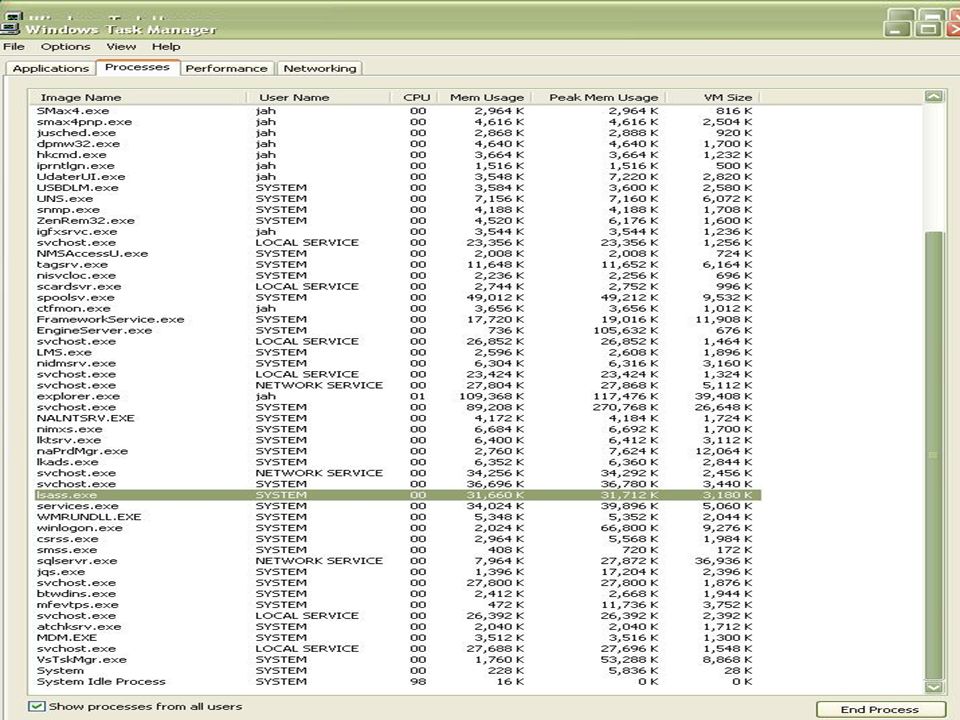Sort by Image Name column header
Viewport: 960px width, 720px height.
137,97
